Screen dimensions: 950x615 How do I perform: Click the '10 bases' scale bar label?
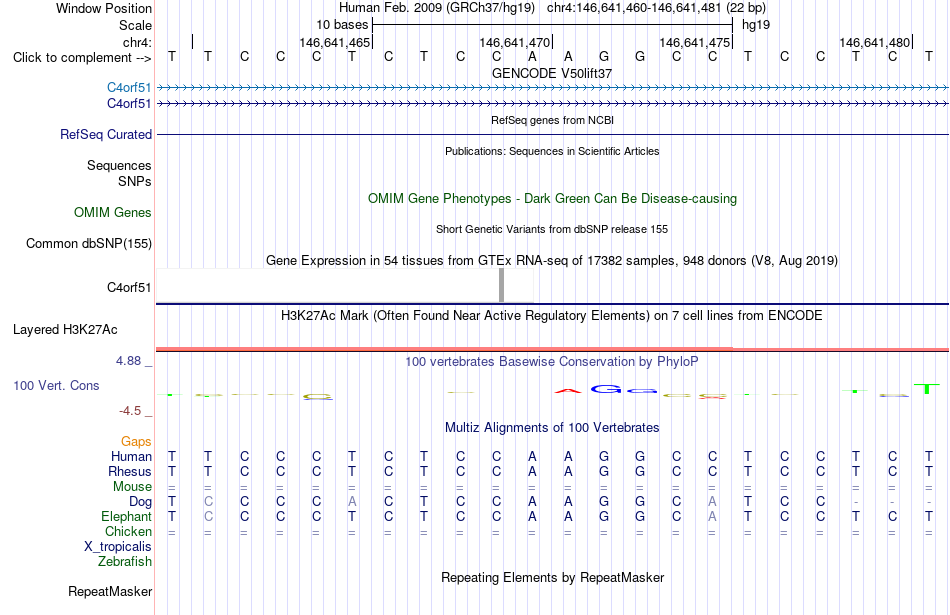(x=342, y=25)
